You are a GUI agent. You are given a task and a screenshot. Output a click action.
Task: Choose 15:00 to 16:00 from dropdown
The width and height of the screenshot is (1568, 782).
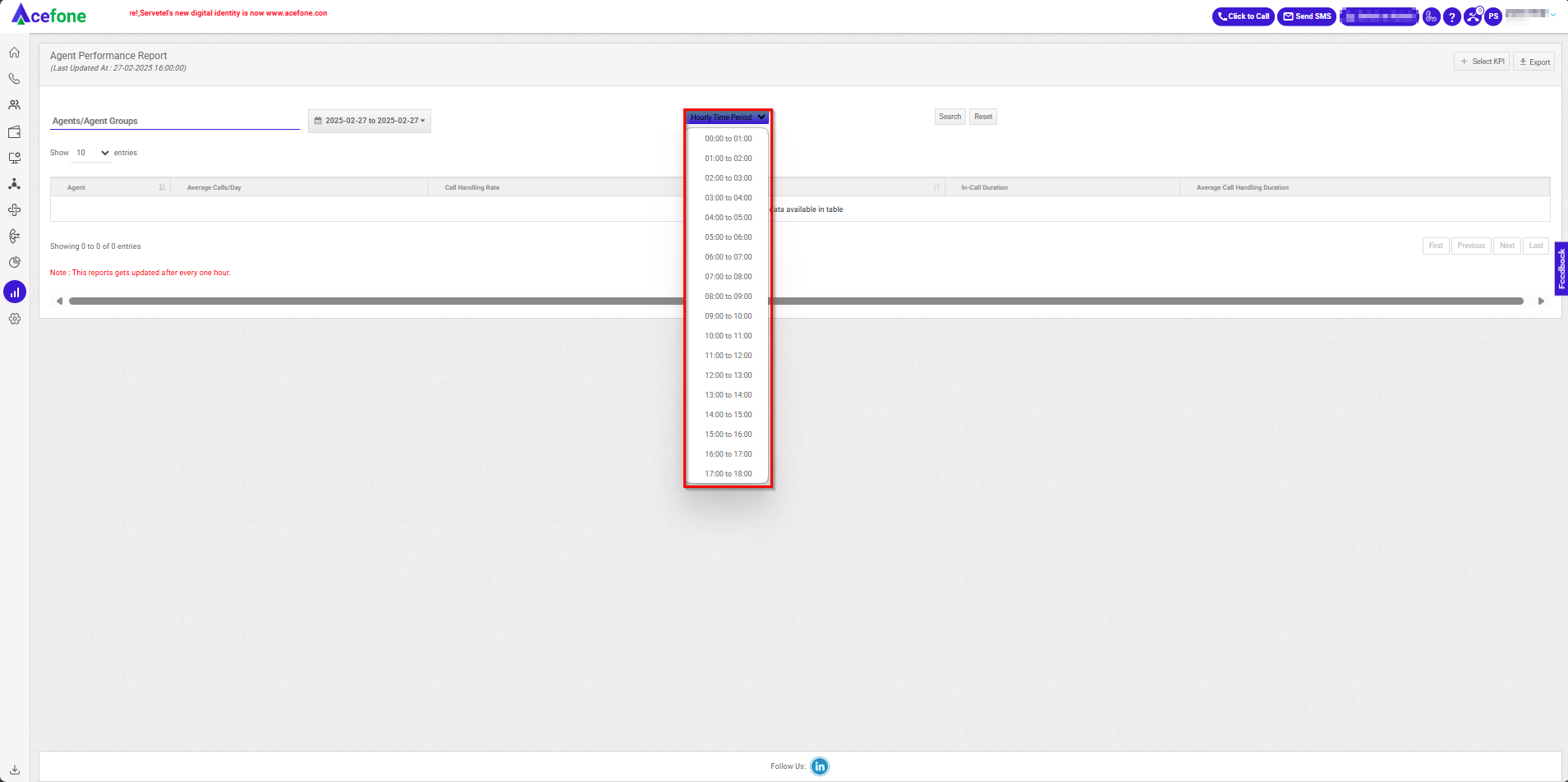[728, 435]
